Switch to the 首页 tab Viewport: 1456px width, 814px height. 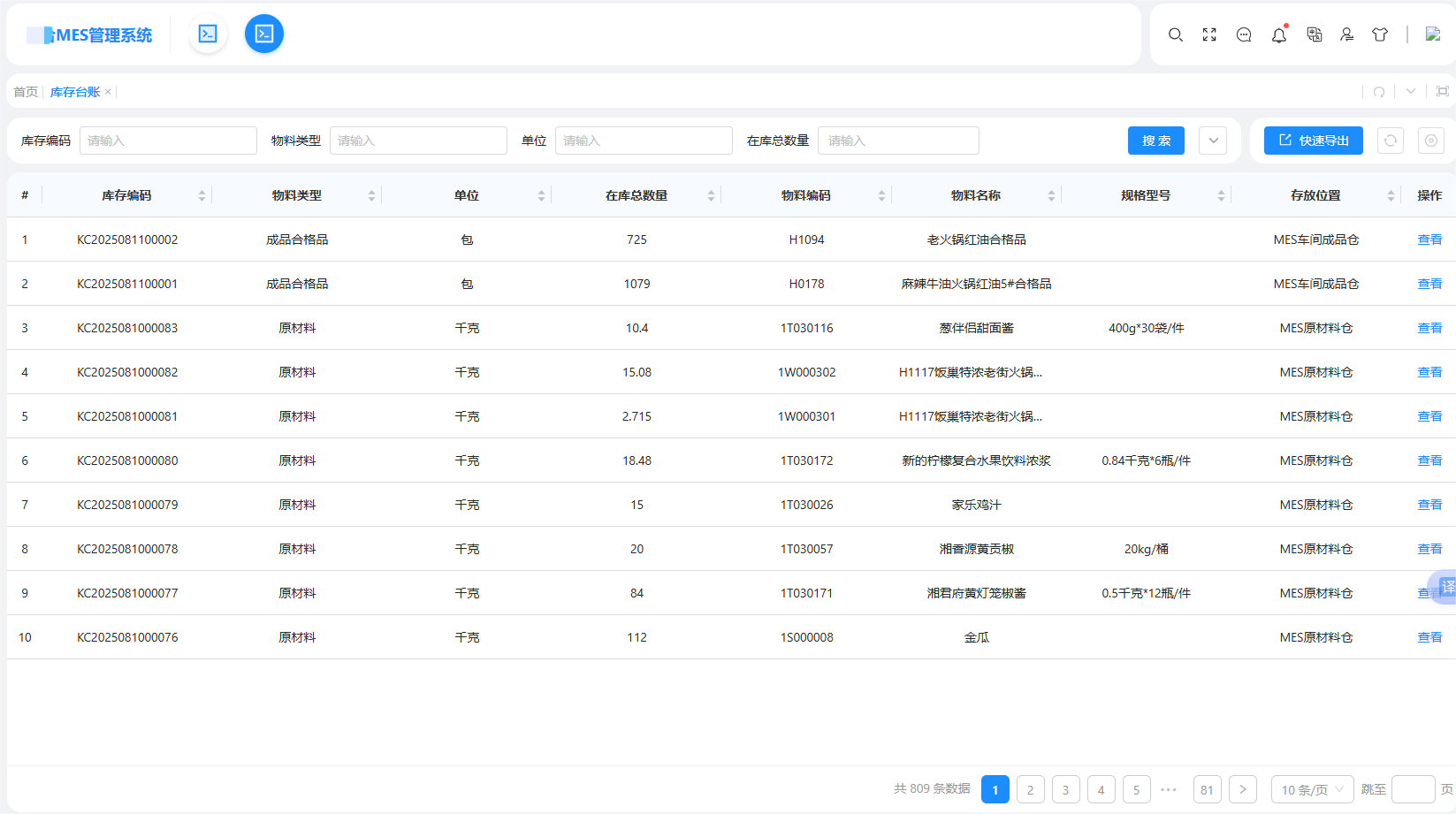(26, 92)
